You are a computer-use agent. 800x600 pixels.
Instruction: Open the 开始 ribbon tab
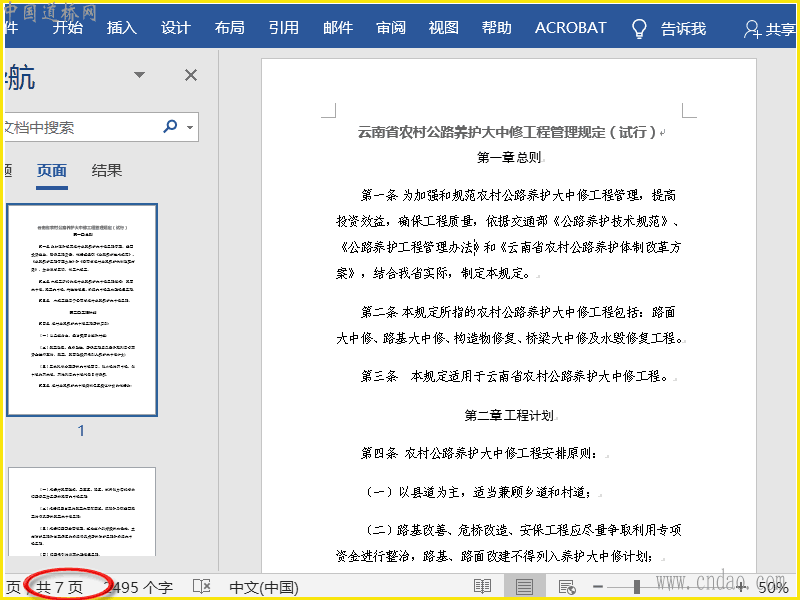click(67, 28)
